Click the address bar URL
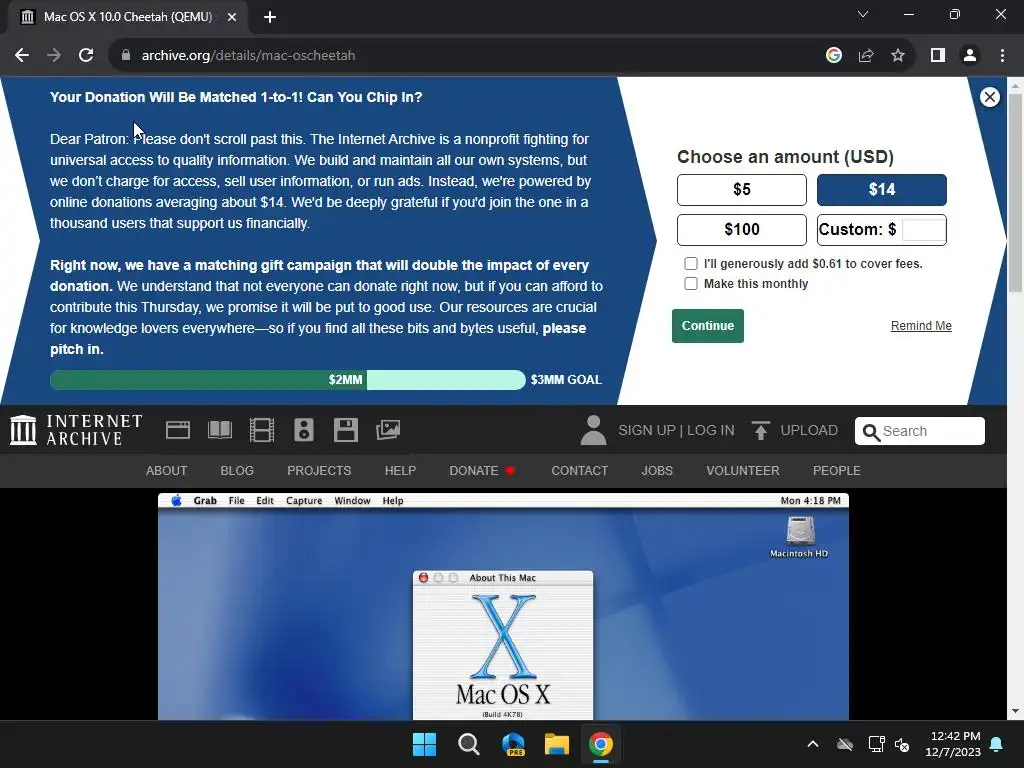Image resolution: width=1024 pixels, height=768 pixels. tap(248, 56)
